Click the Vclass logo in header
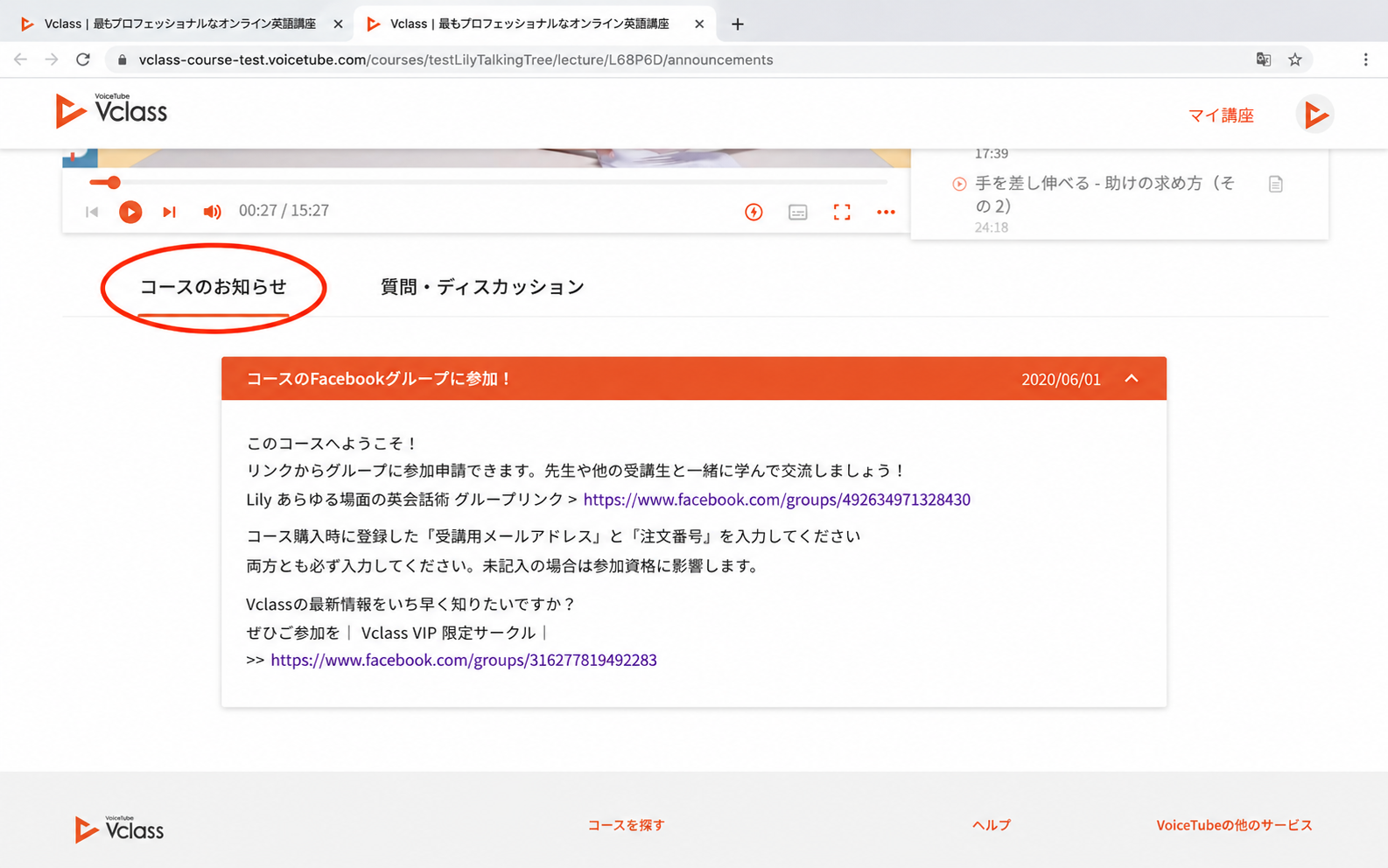 click(x=111, y=111)
